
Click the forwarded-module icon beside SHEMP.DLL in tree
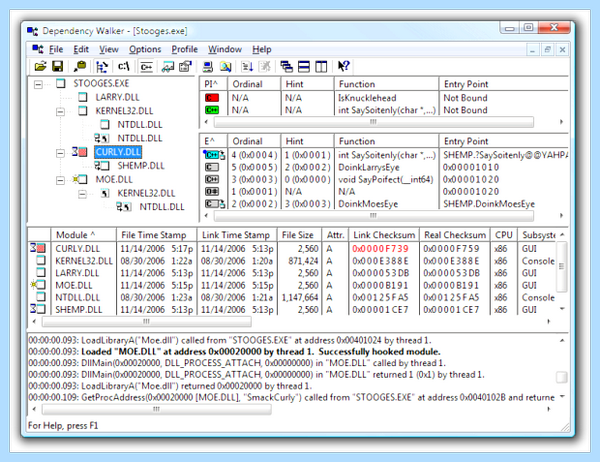[102, 166]
